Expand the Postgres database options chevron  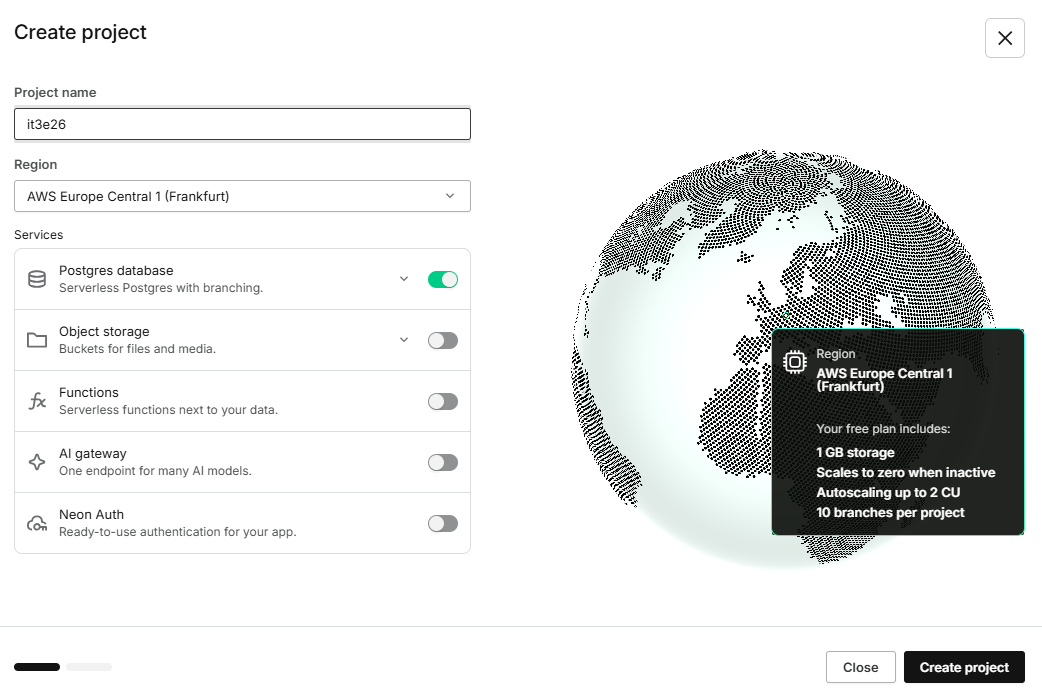pos(404,279)
